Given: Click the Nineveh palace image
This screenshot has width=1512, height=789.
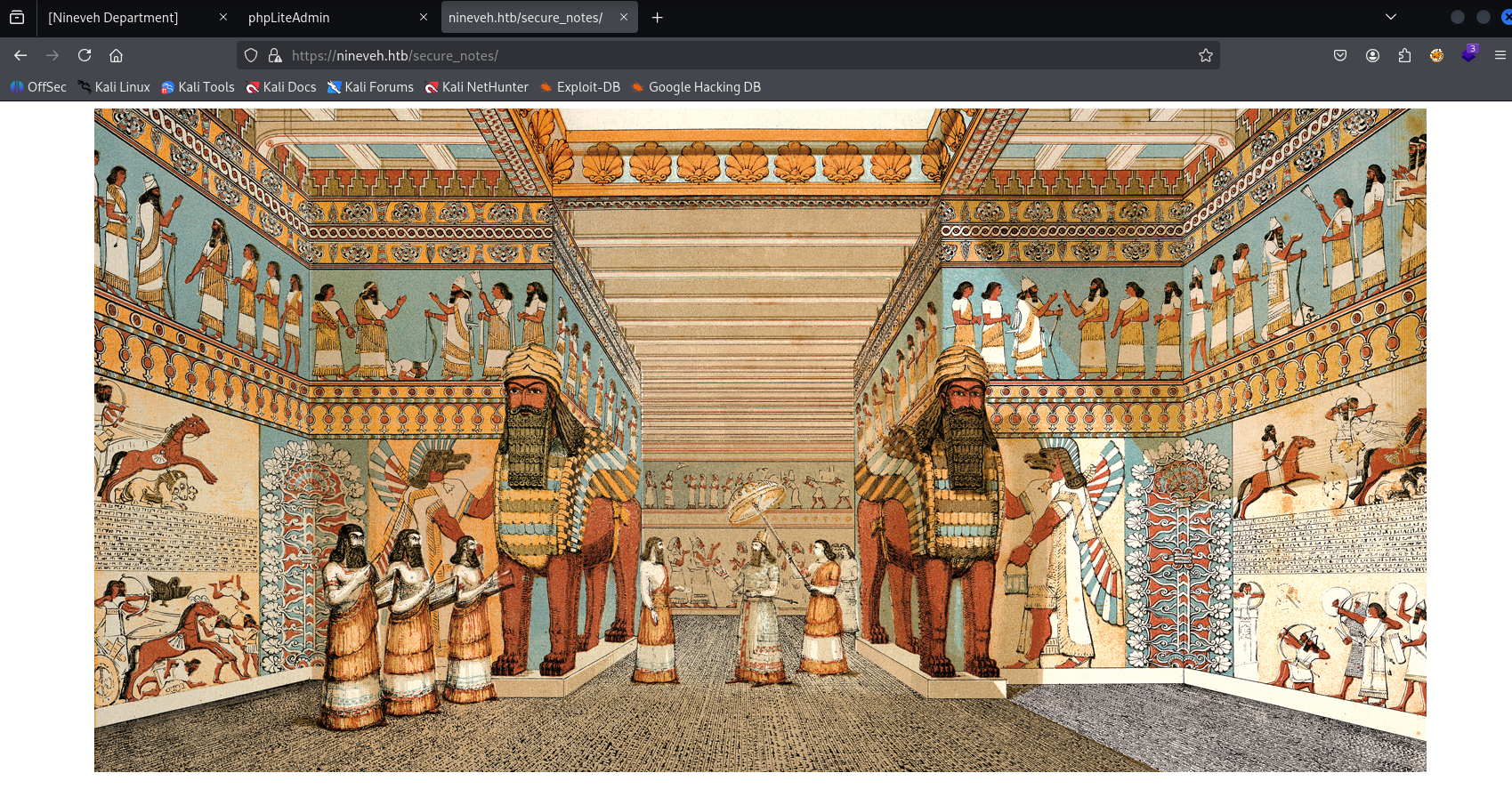Looking at the screenshot, I should coord(760,440).
